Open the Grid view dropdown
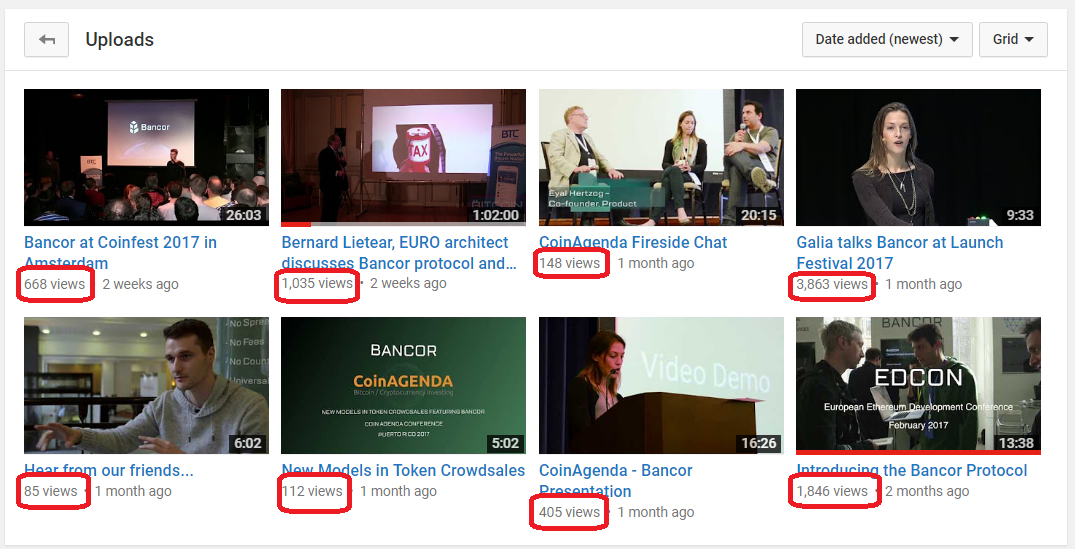This screenshot has width=1075, height=549. pyautogui.click(x=1013, y=40)
